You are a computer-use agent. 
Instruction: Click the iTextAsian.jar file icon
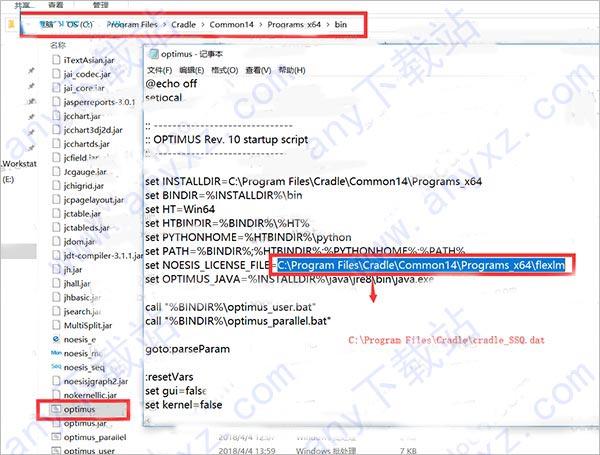pyautogui.click(x=56, y=60)
